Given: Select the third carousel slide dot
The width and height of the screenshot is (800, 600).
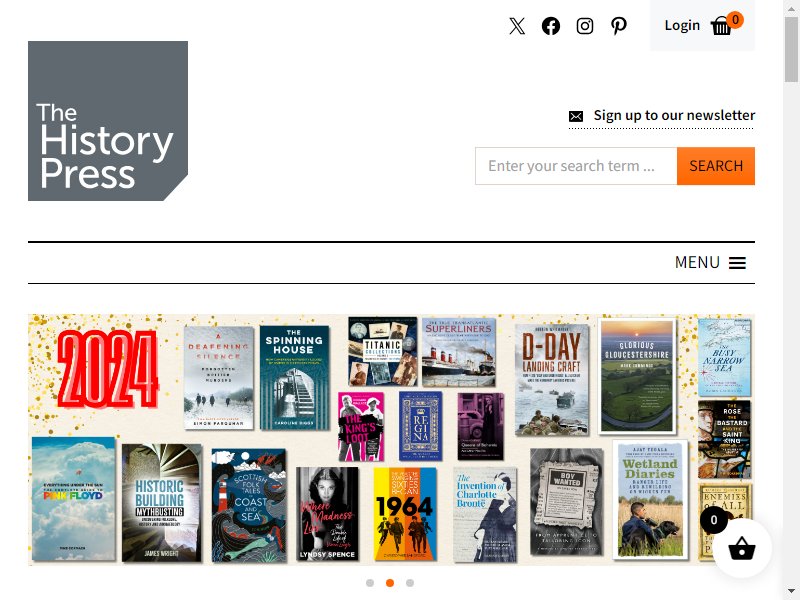Looking at the screenshot, I should (410, 583).
